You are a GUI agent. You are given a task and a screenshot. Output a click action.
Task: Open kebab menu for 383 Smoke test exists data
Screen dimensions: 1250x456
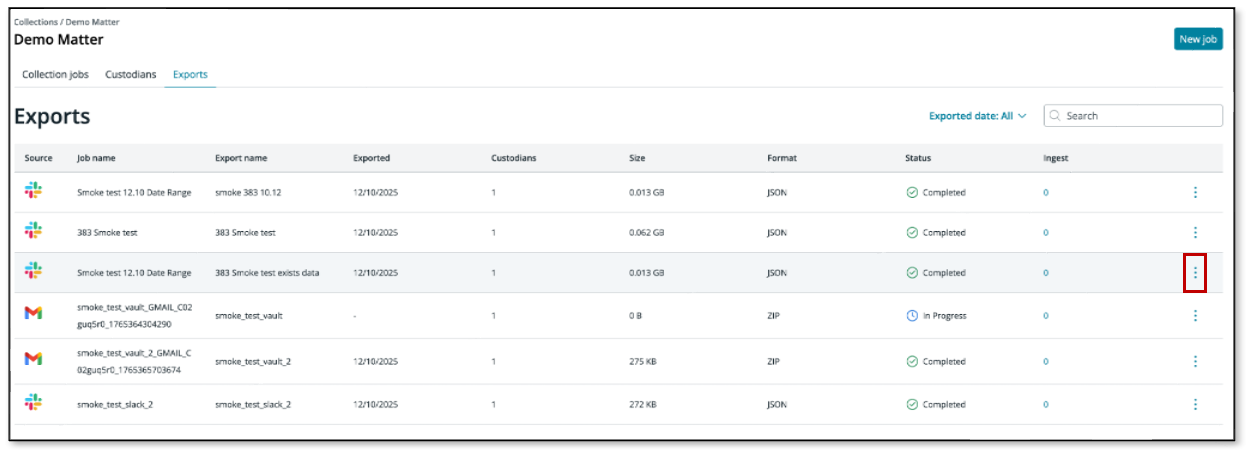pos(1195,272)
